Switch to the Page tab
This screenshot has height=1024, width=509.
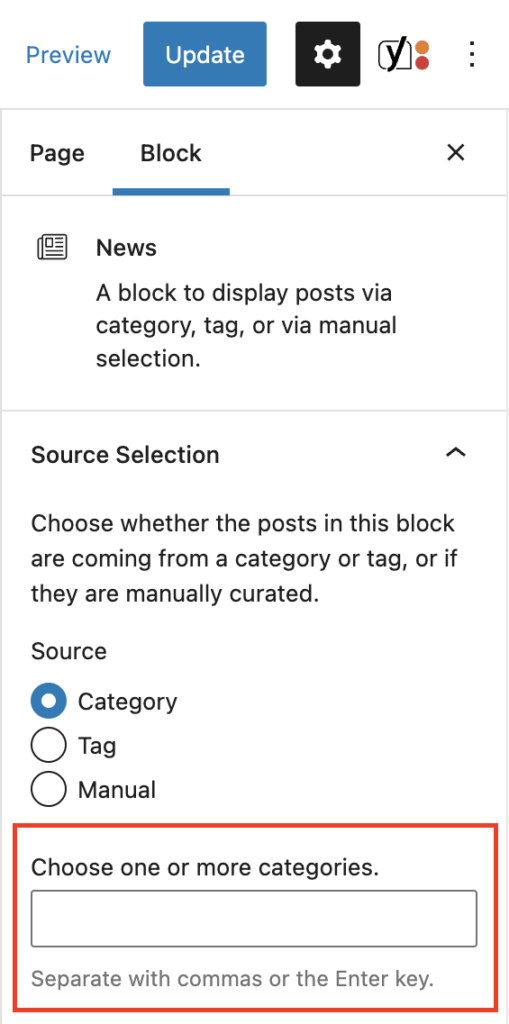point(57,153)
